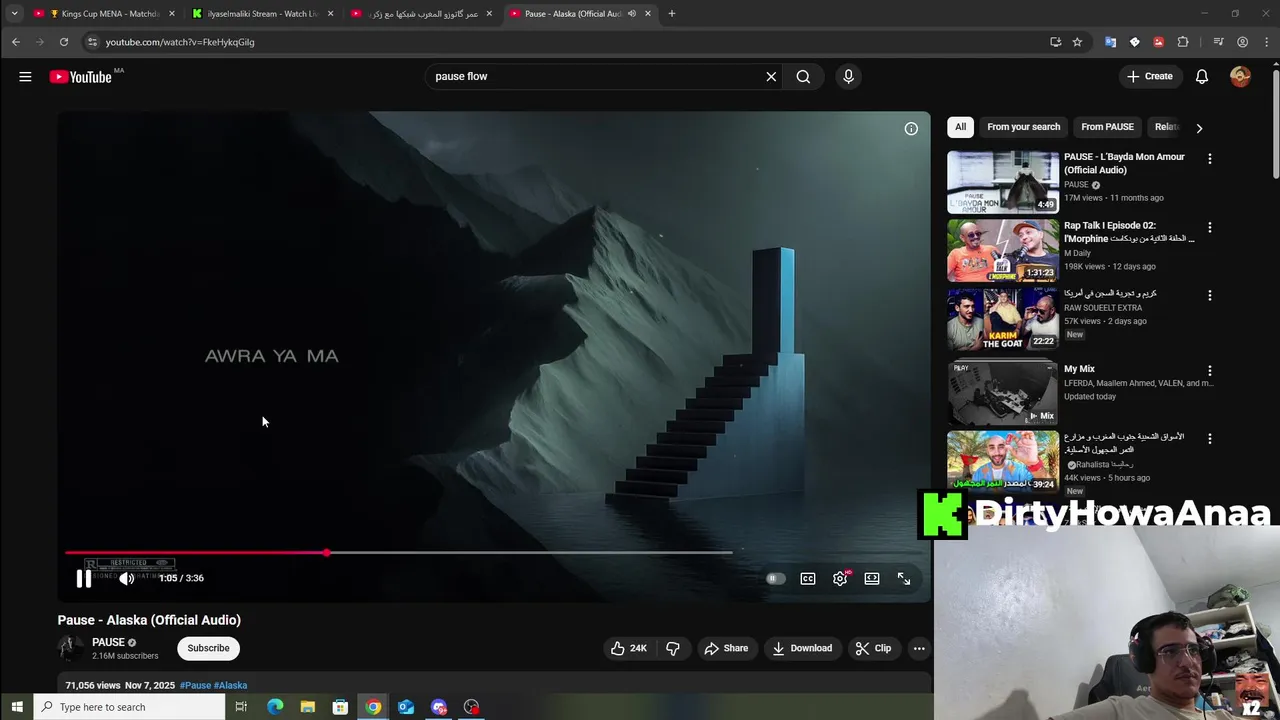Submit search with magnifier icon
Screen dimensions: 1280x720
coord(803,77)
